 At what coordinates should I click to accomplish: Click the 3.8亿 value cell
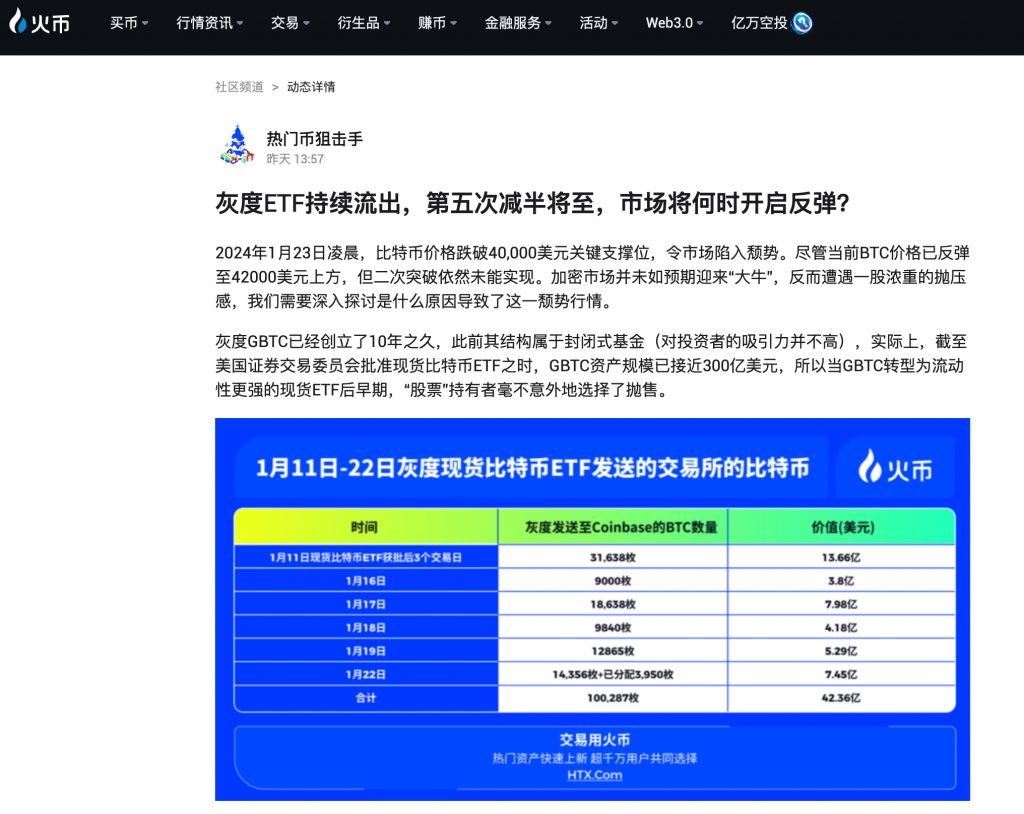click(841, 581)
